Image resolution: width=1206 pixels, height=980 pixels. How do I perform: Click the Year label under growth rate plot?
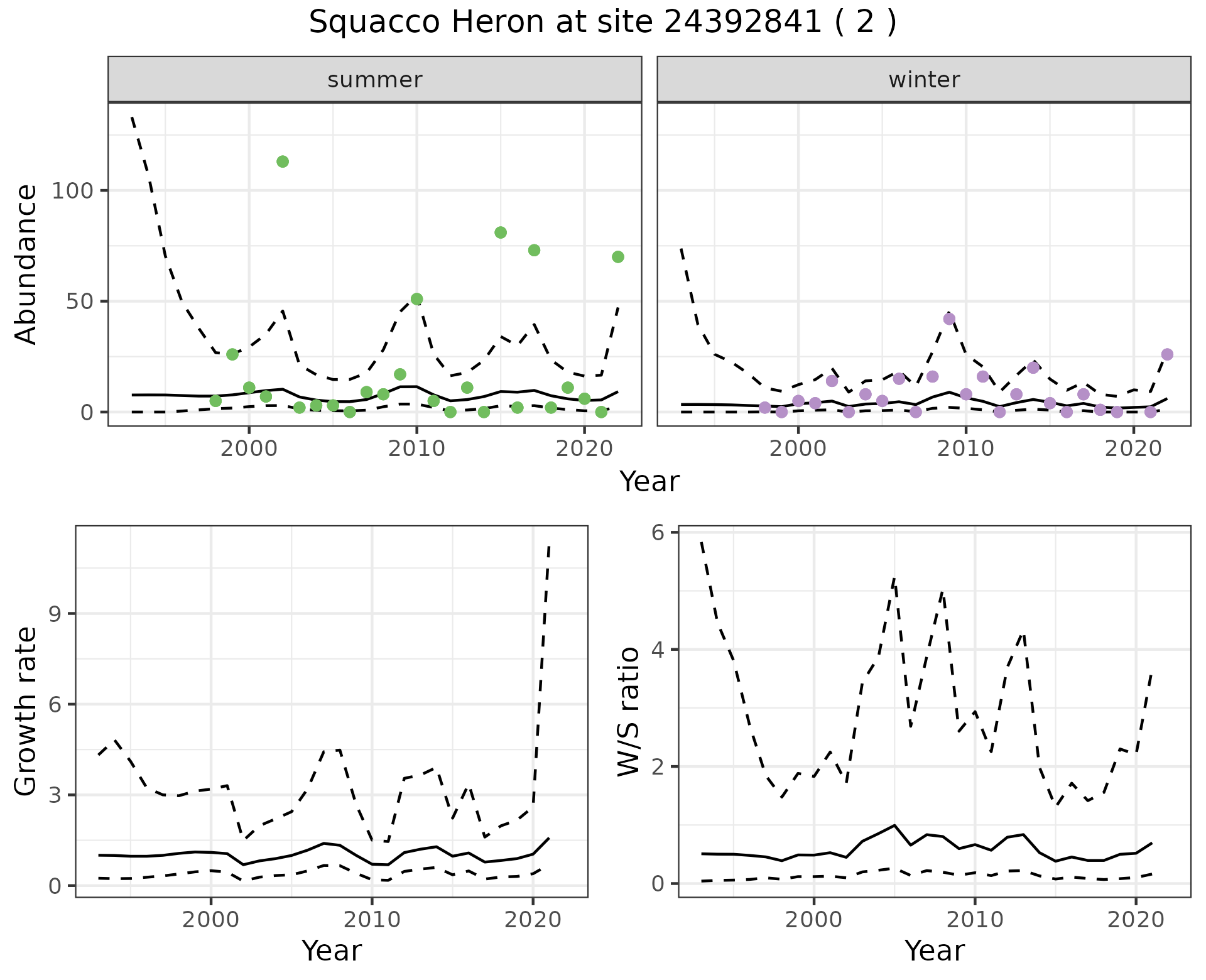tap(331, 950)
